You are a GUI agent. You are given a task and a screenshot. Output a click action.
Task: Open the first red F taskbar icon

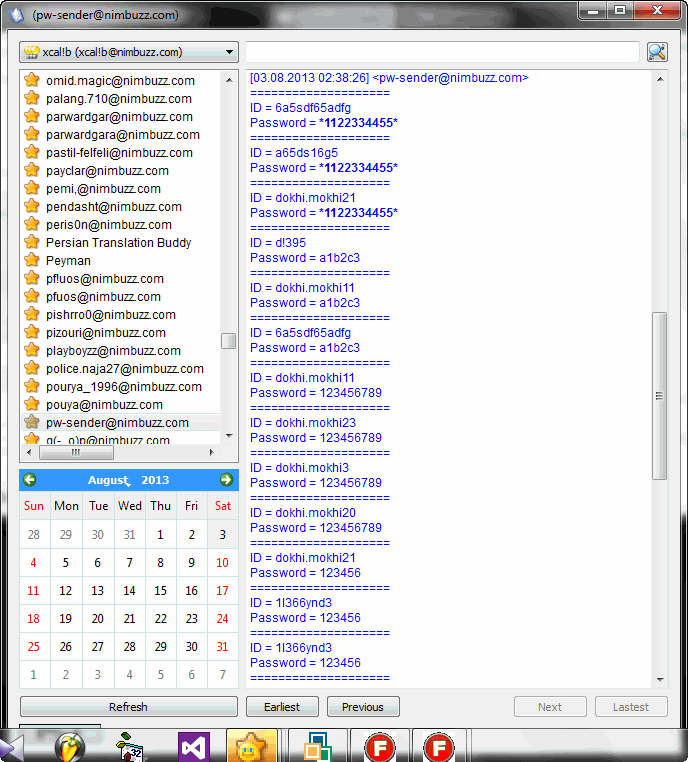coord(380,746)
